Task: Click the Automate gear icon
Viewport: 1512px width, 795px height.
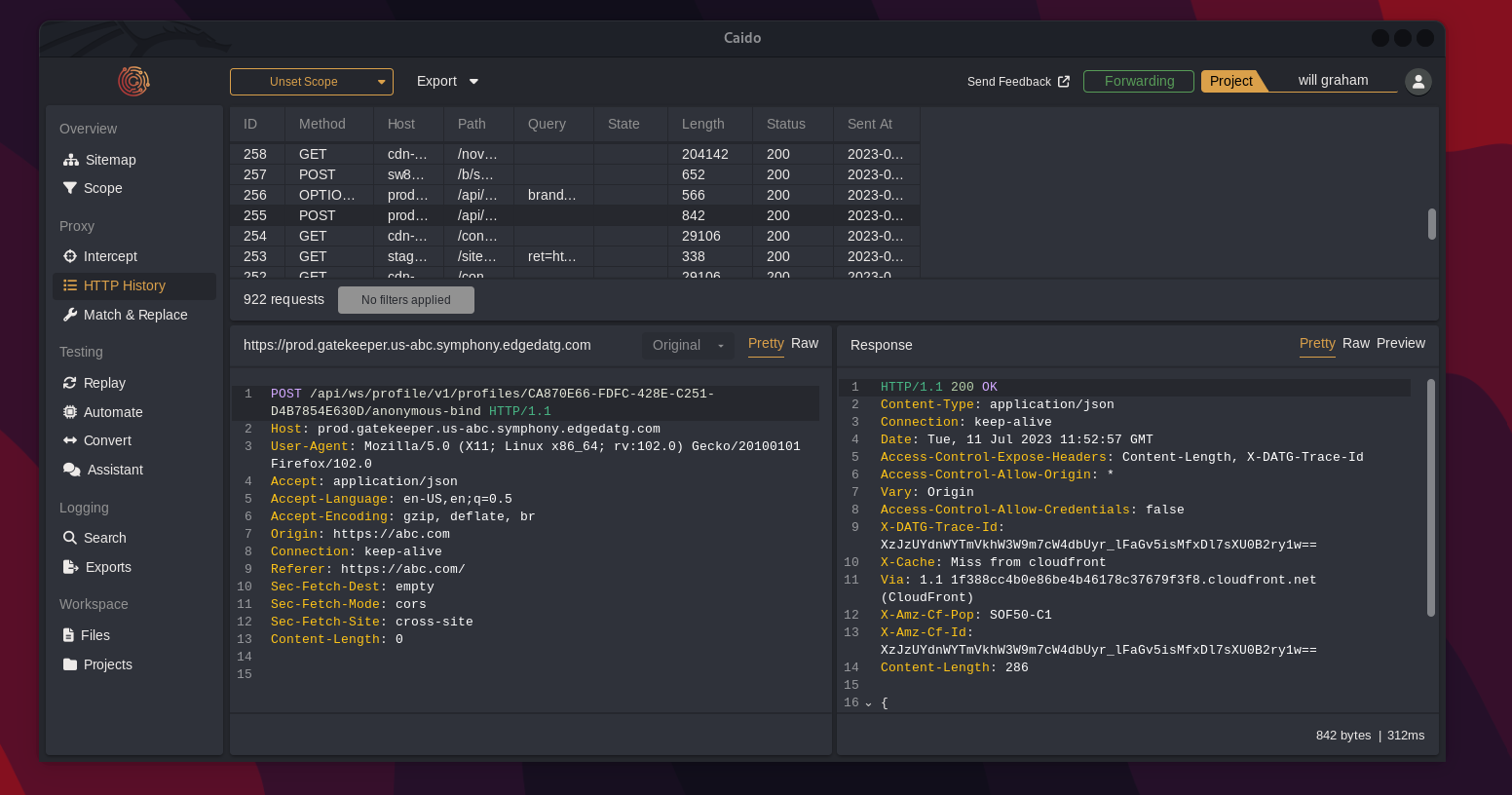Action: coord(70,412)
